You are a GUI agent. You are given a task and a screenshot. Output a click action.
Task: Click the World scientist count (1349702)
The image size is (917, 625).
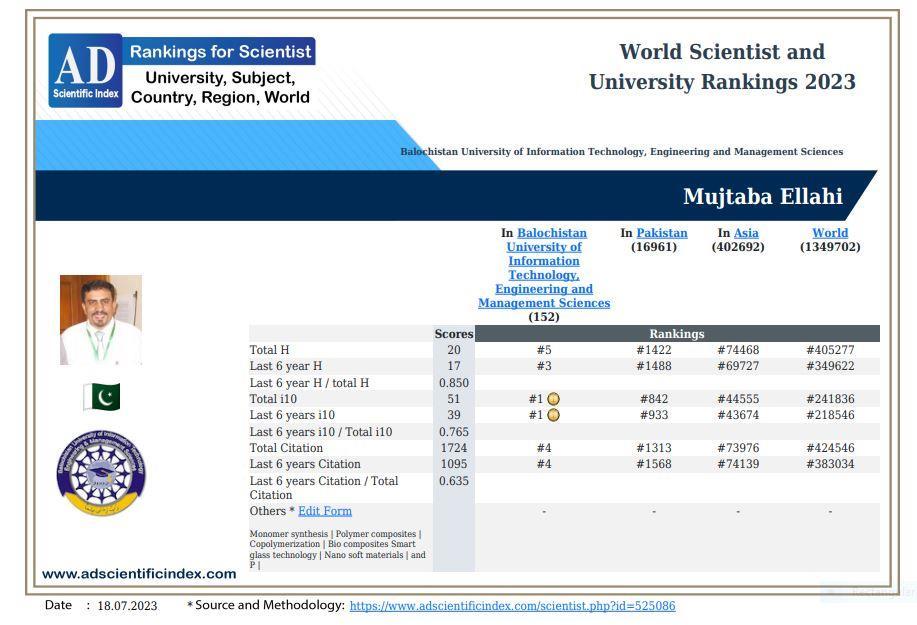pyautogui.click(x=830, y=247)
